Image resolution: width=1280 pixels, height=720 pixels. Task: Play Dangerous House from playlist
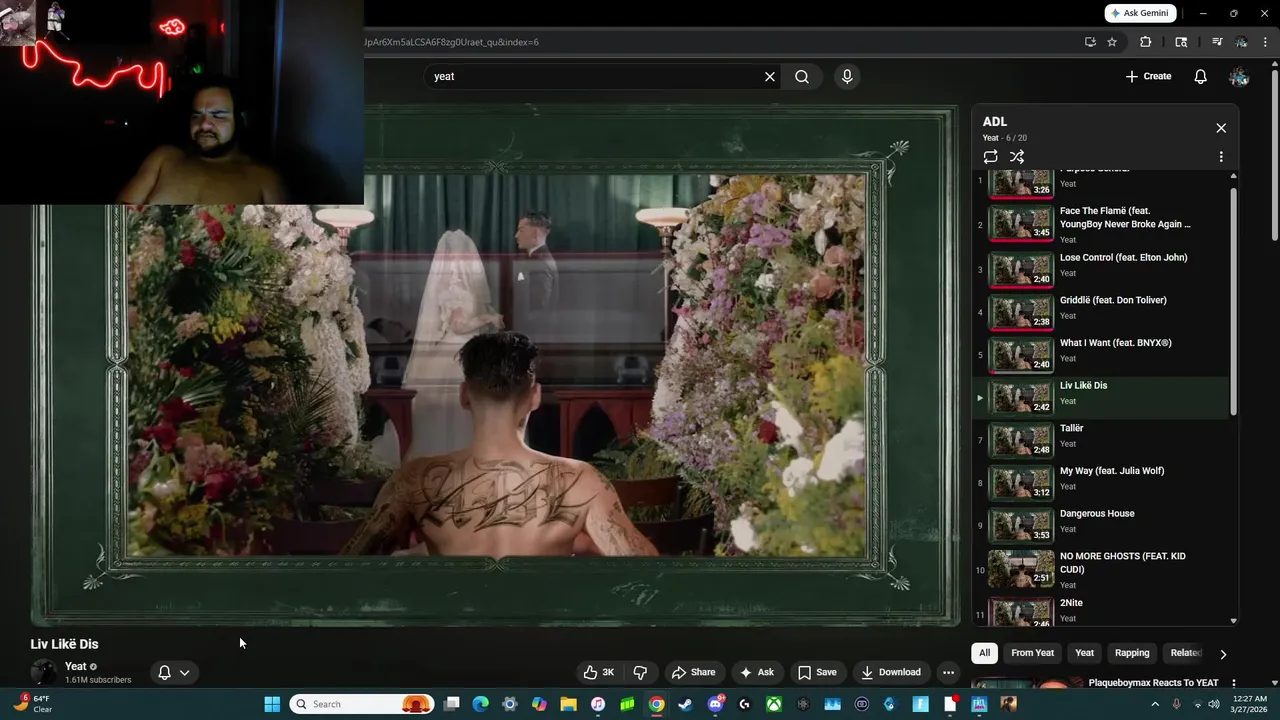point(1101,525)
